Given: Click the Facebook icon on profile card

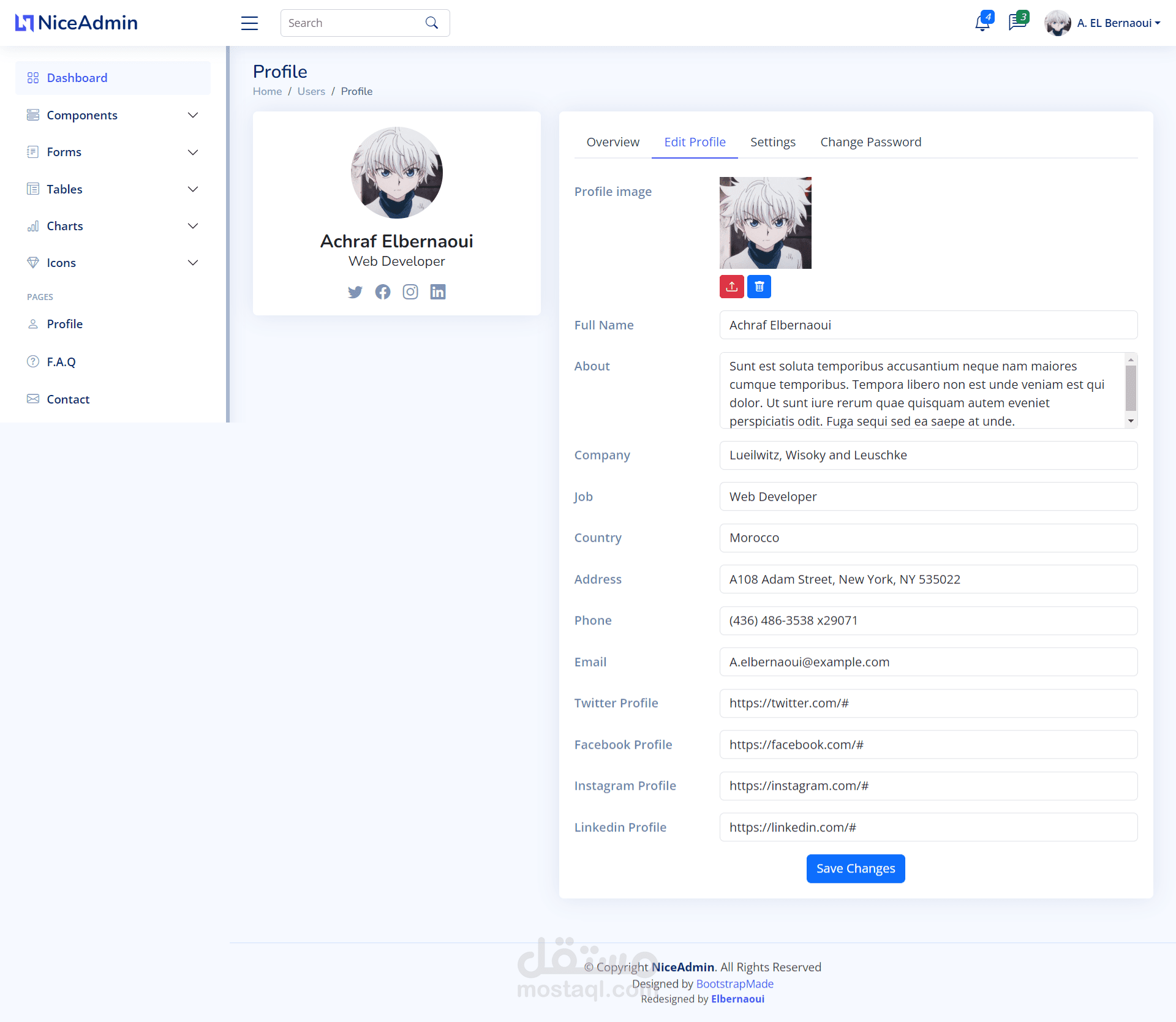Looking at the screenshot, I should [383, 292].
